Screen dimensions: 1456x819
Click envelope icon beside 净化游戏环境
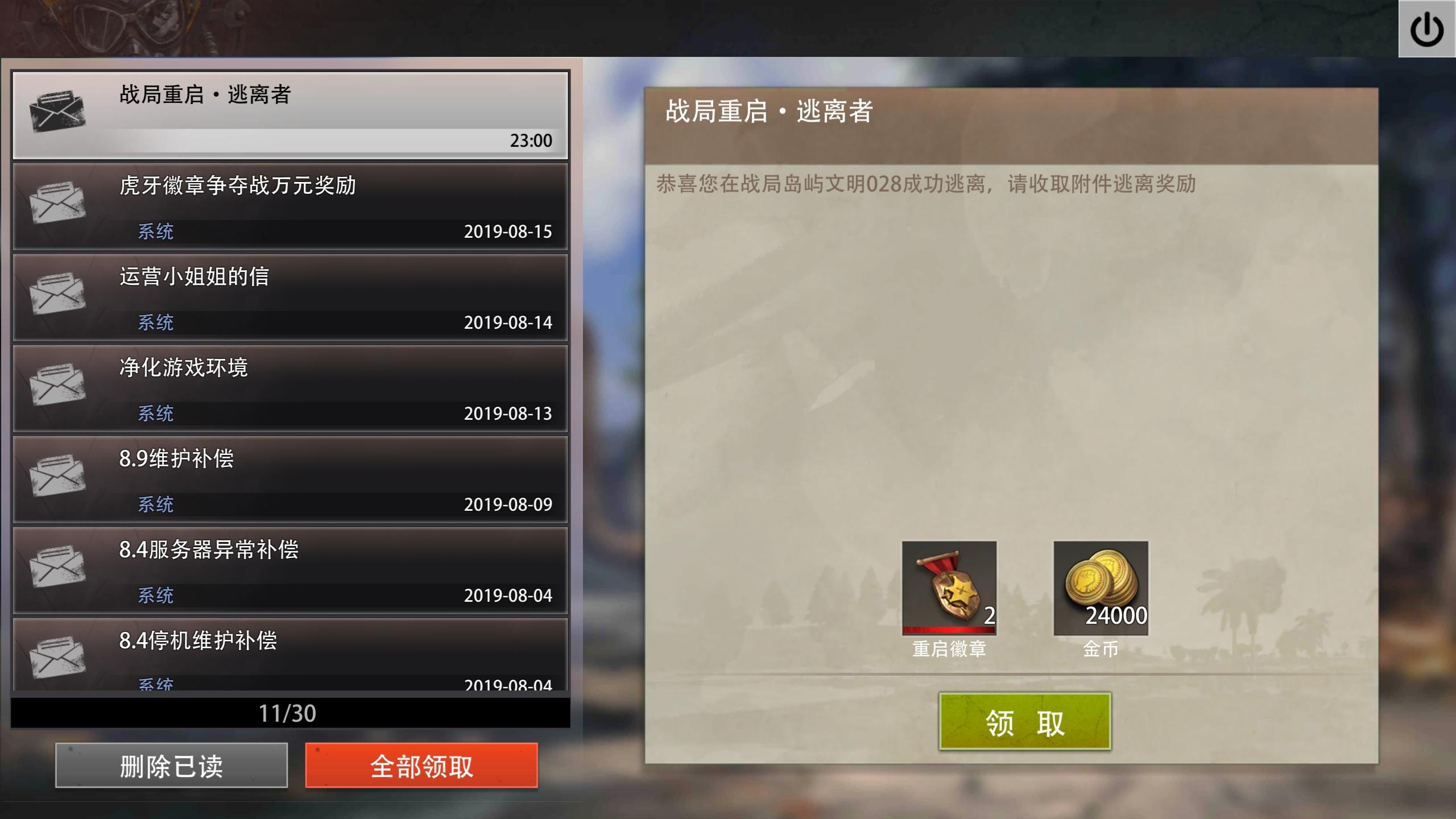pos(57,384)
